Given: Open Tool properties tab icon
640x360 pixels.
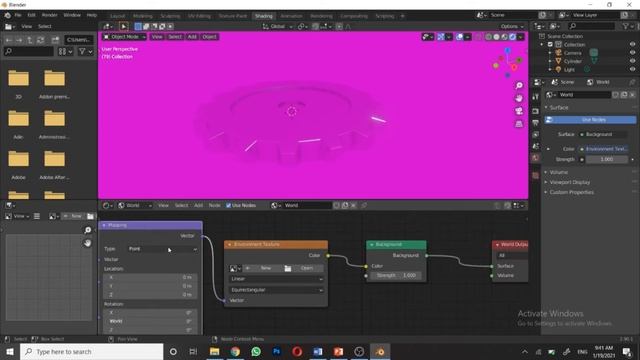Looking at the screenshot, I should tap(536, 97).
